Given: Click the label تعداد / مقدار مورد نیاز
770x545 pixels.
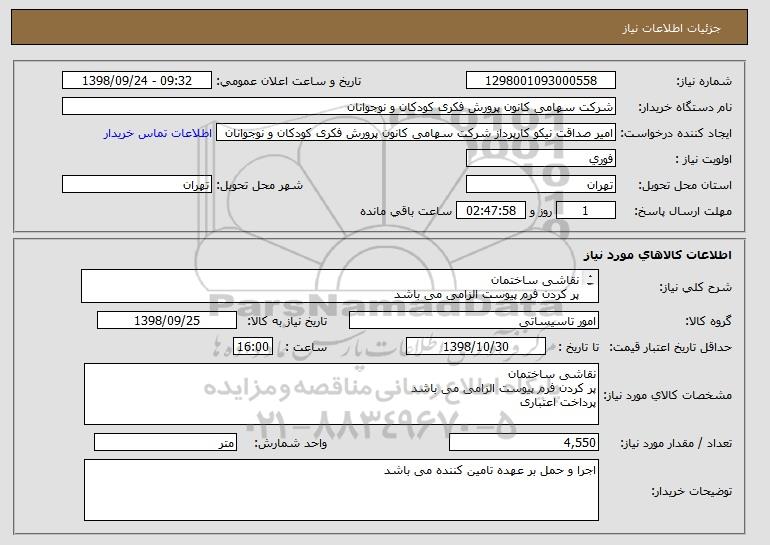Looking at the screenshot, I should 676,443.
